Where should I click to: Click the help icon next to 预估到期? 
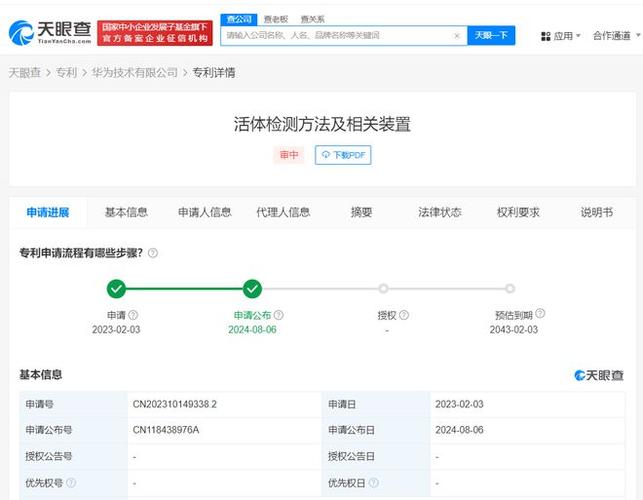click(x=540, y=313)
